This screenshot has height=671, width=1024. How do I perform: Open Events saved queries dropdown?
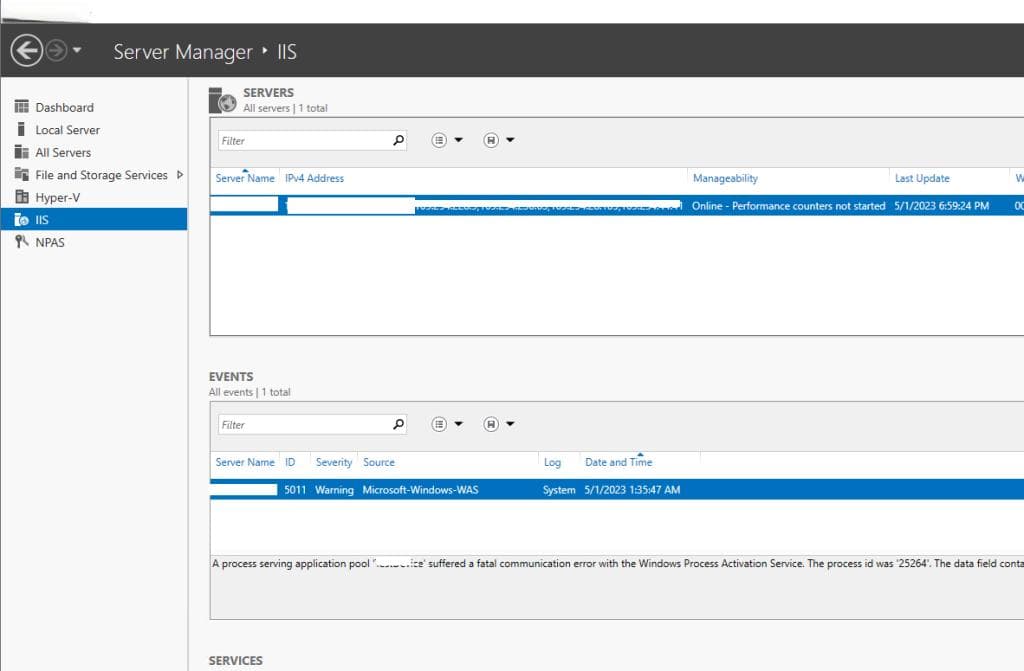(x=499, y=424)
